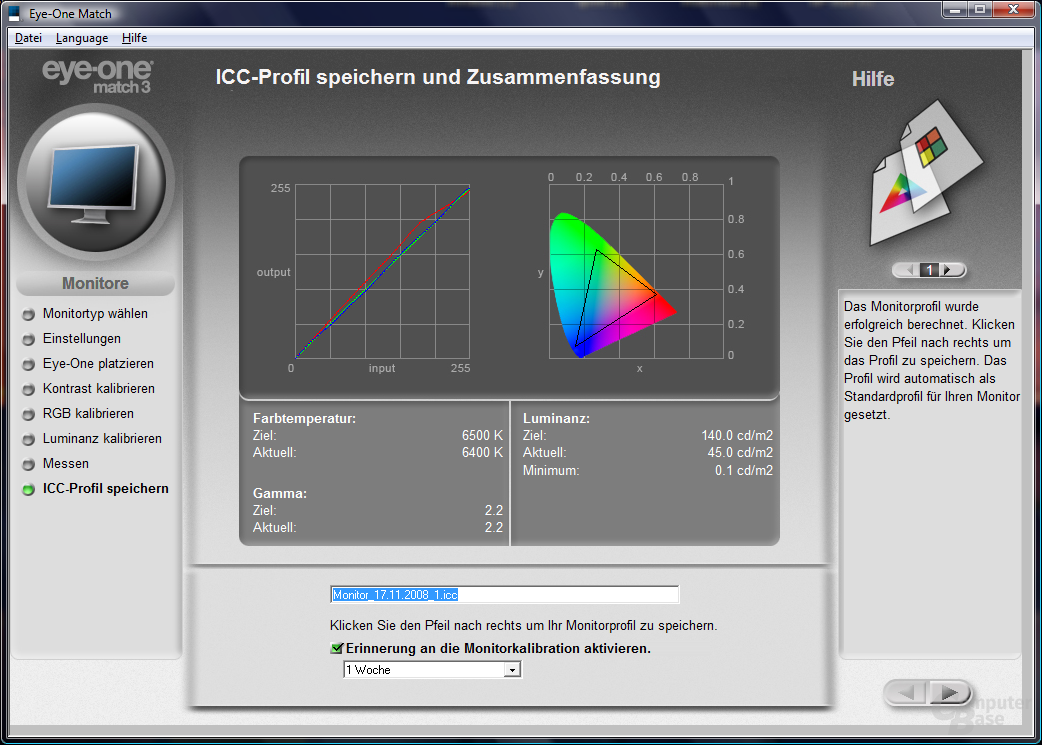Click the left arrow to go back
This screenshot has height=745, width=1042.
(906, 693)
